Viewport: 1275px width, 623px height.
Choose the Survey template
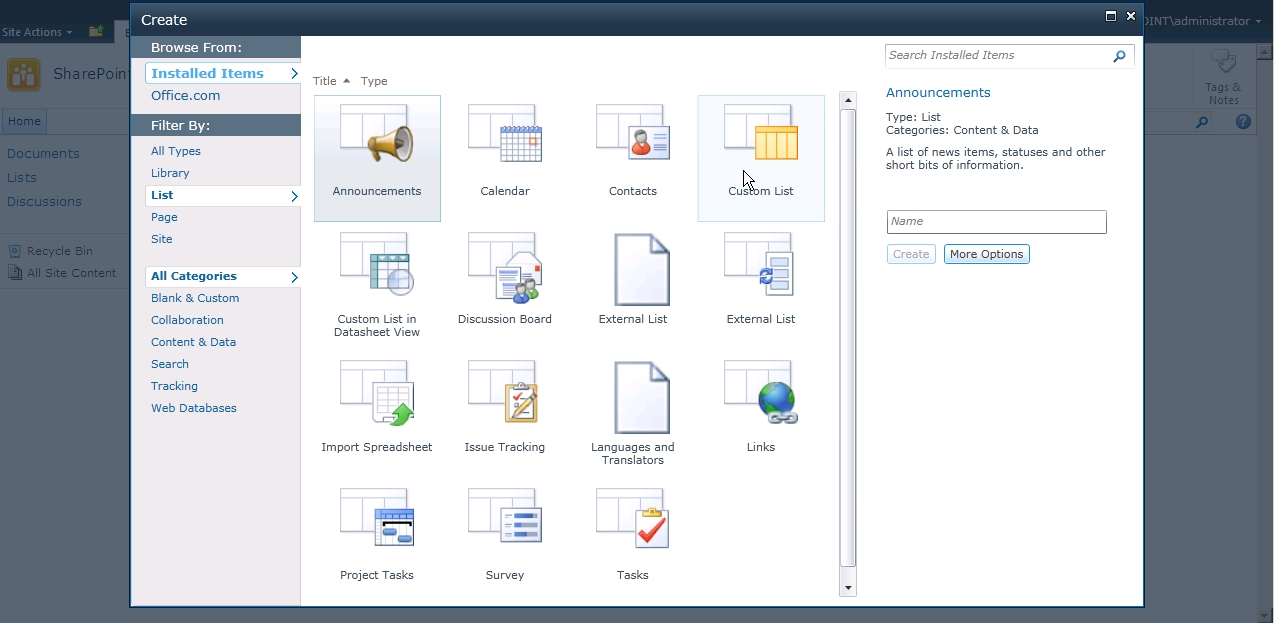click(505, 542)
